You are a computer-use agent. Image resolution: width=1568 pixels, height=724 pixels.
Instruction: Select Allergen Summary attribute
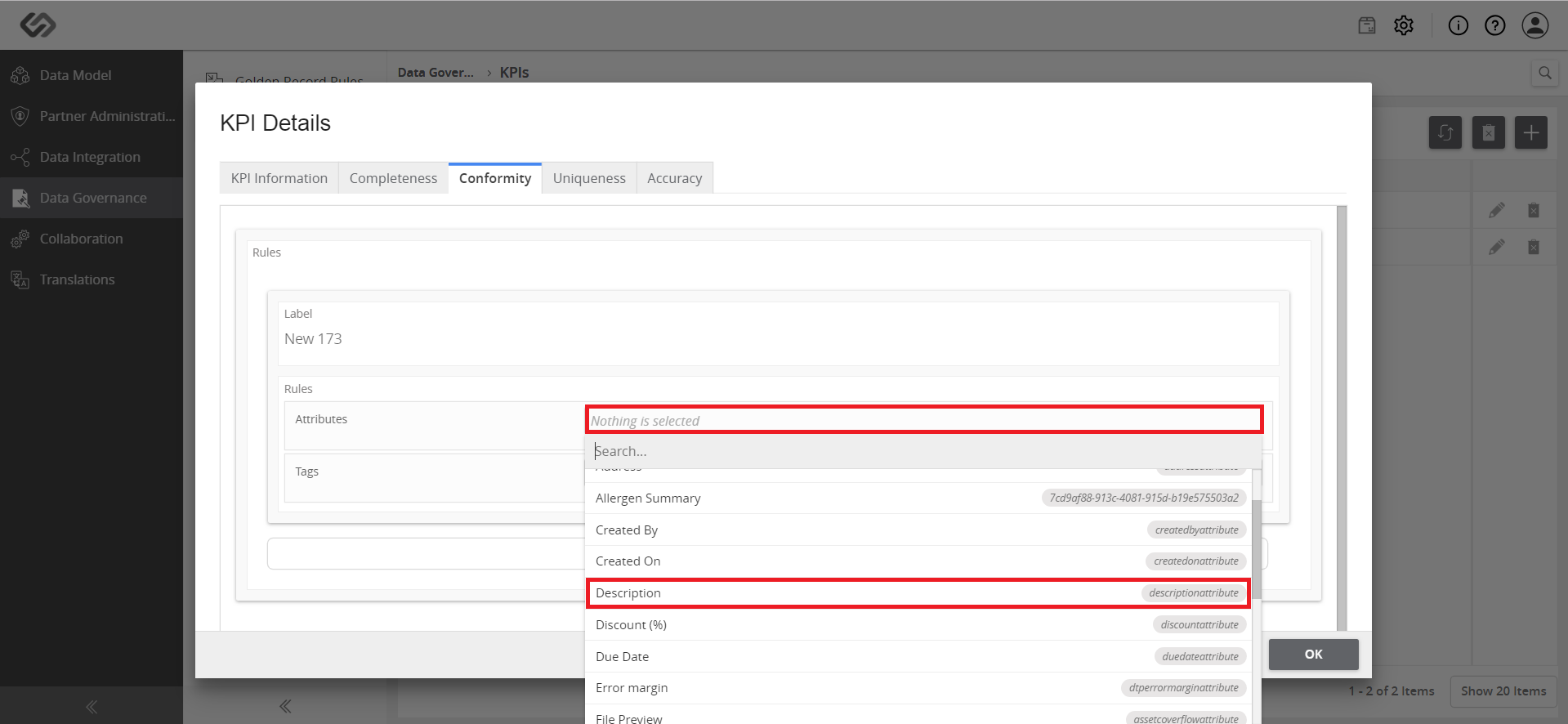[918, 498]
